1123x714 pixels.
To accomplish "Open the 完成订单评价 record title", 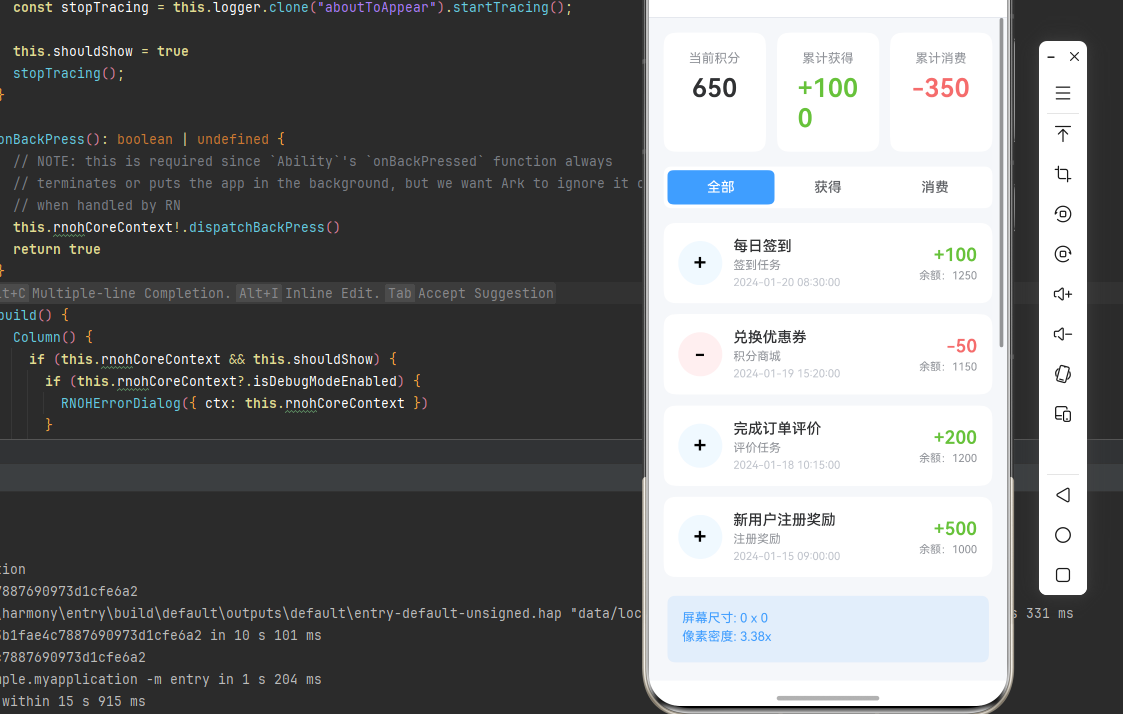I will pos(776,428).
